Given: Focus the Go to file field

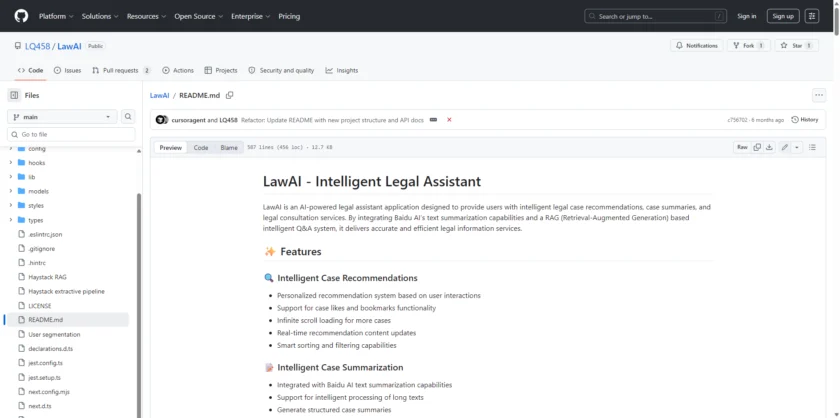Looking at the screenshot, I should pyautogui.click(x=71, y=135).
